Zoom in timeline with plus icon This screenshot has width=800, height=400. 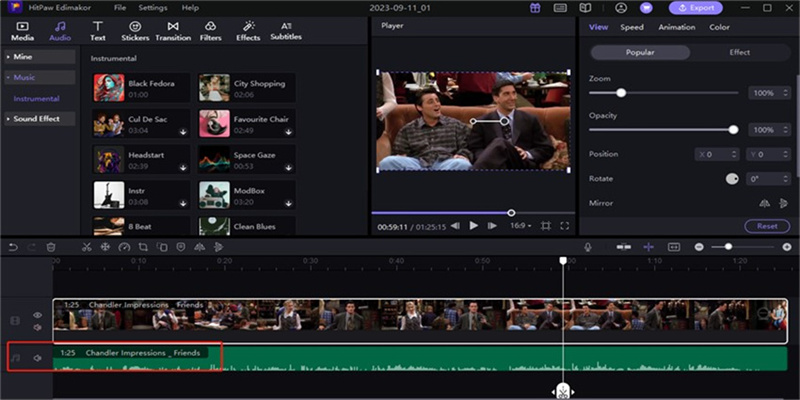pyautogui.click(x=787, y=247)
